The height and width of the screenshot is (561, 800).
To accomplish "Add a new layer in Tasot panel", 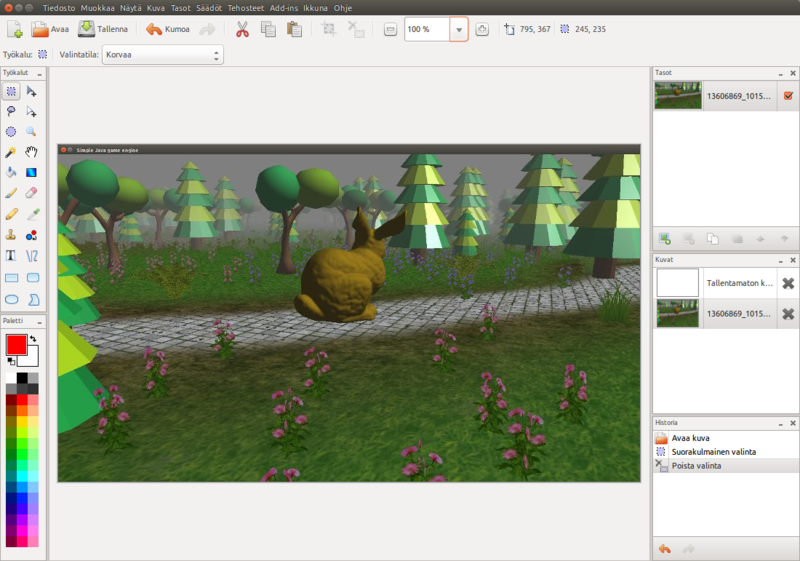I will 664,239.
